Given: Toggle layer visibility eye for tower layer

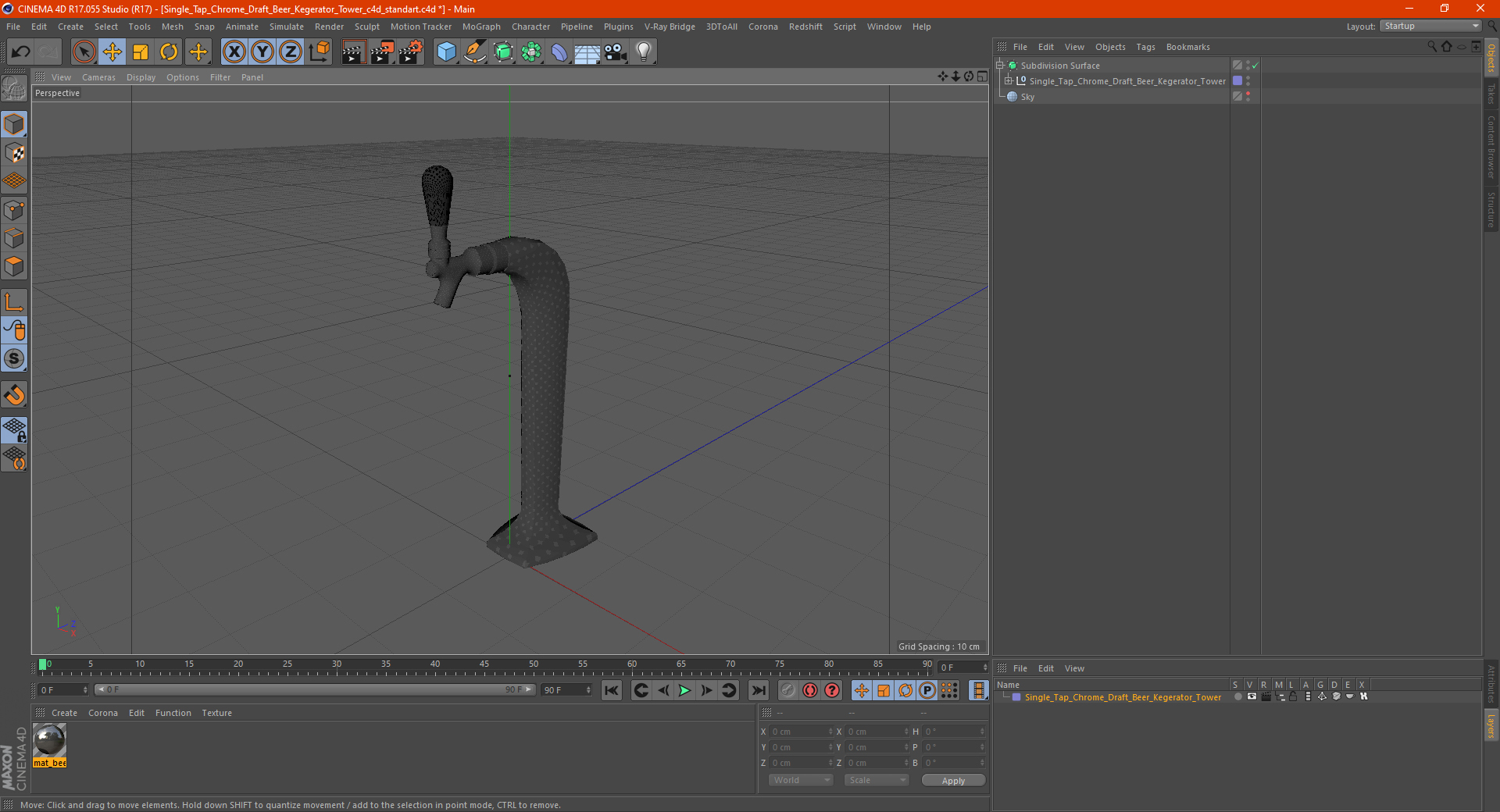Looking at the screenshot, I should [1252, 696].
